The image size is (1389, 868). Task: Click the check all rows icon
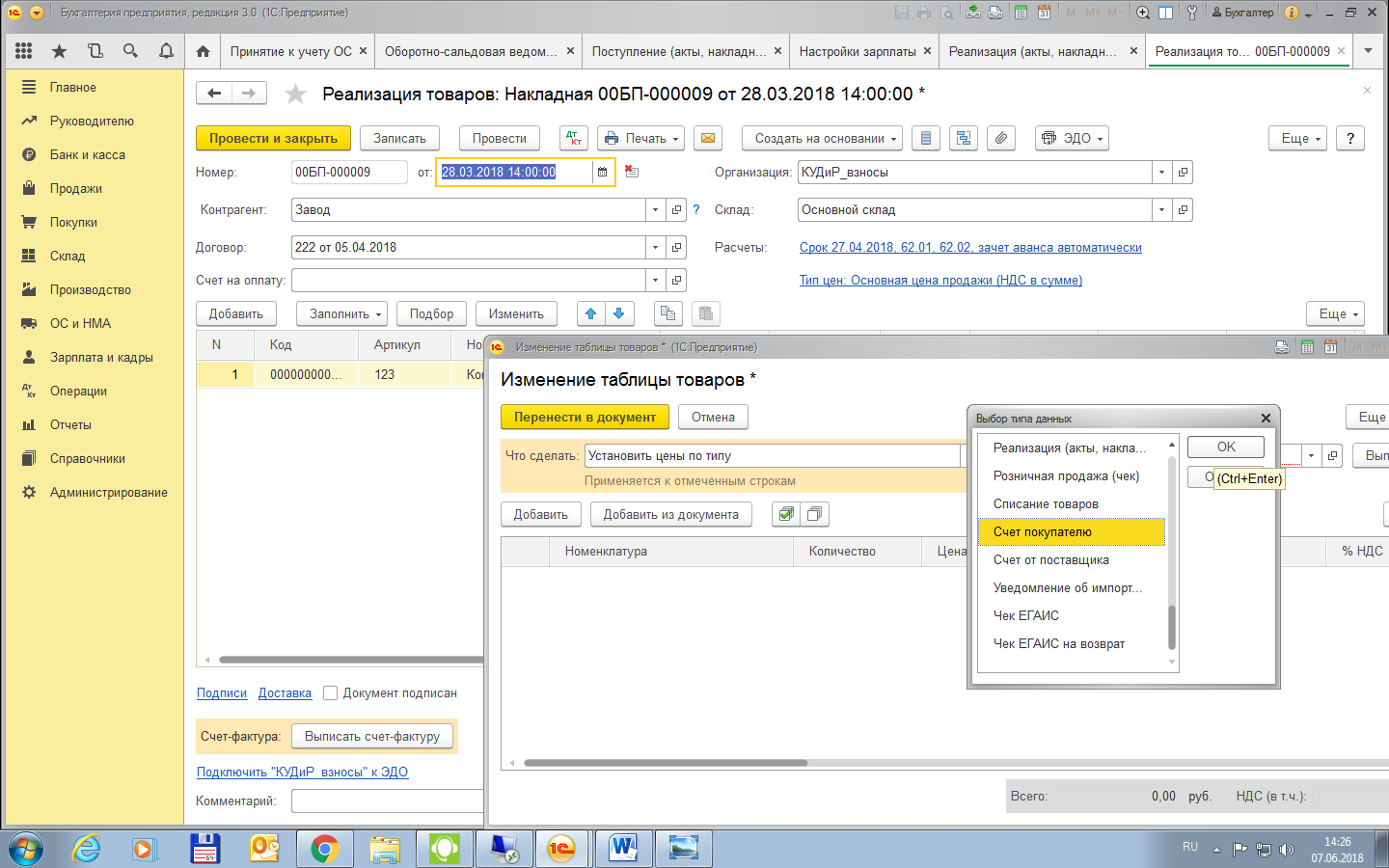click(786, 515)
